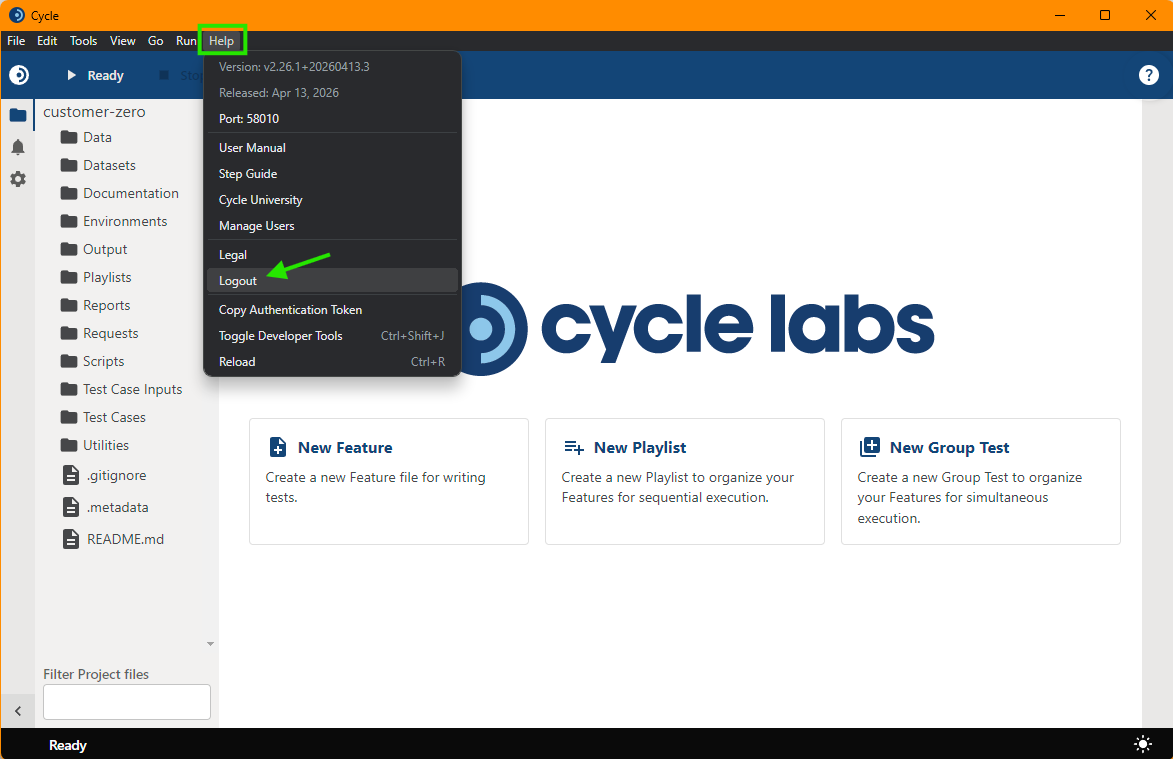1173x759 pixels.
Task: Click the Port: 58010 menu entry
Action: pos(332,119)
